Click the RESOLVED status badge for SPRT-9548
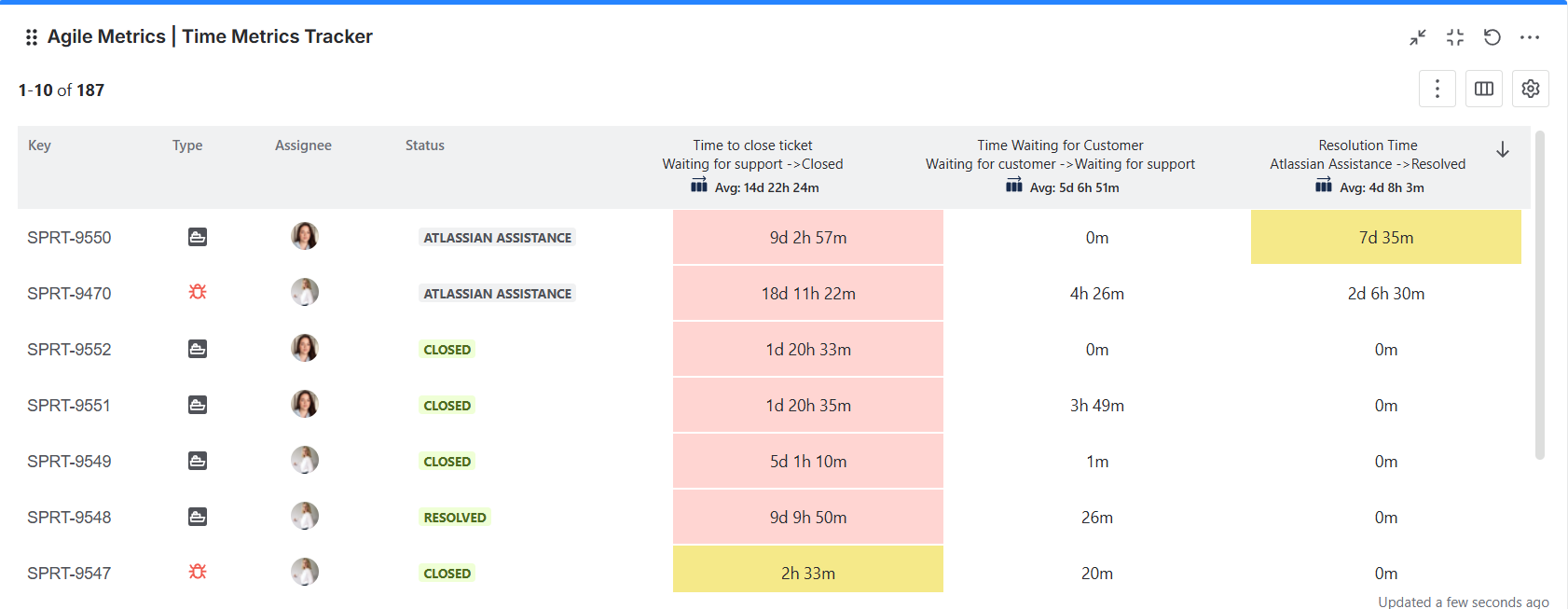This screenshot has height=609, width=1568. tap(455, 518)
